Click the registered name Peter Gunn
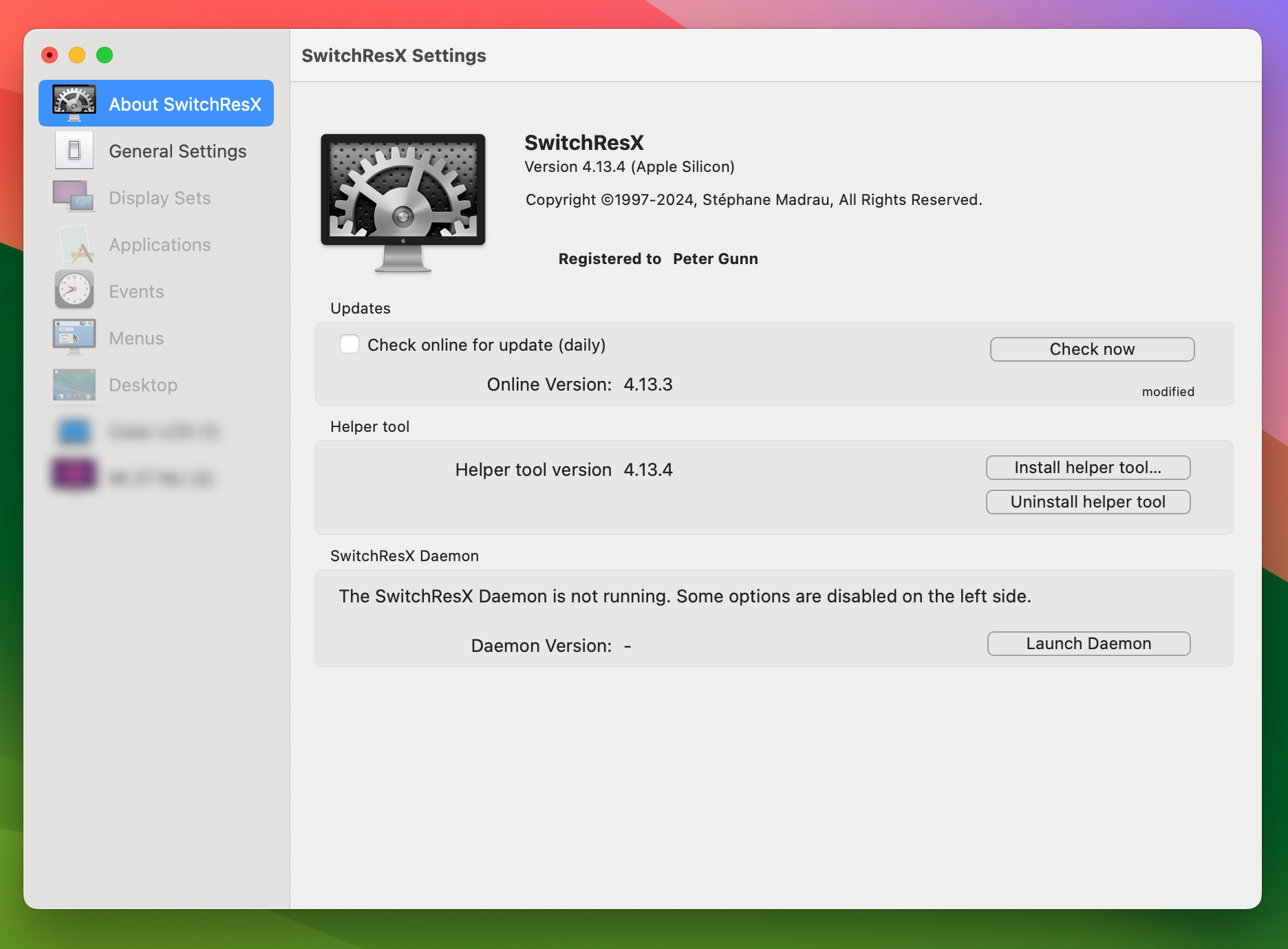 (716, 259)
